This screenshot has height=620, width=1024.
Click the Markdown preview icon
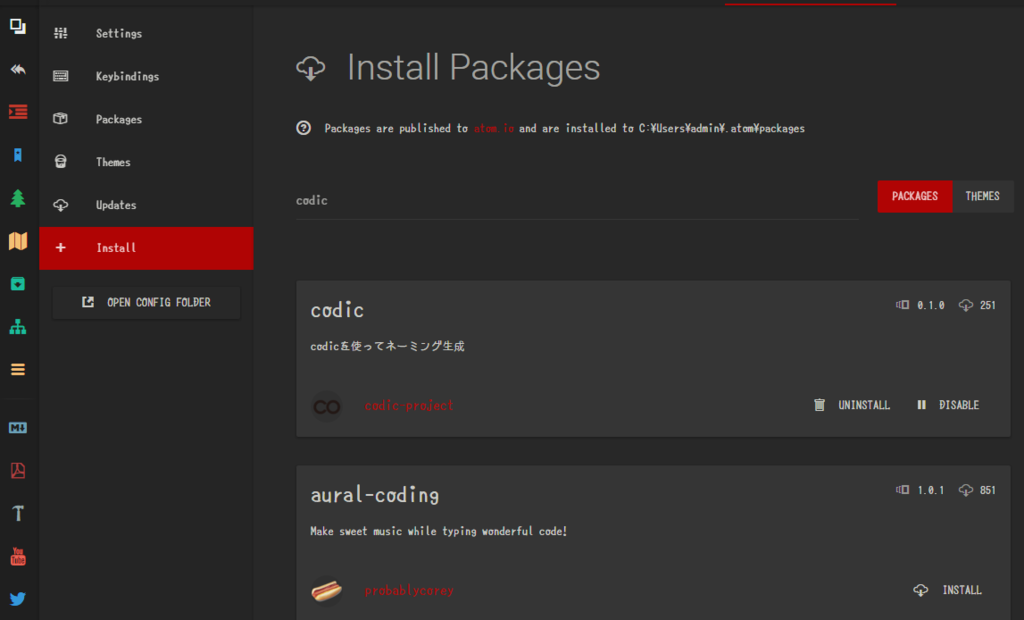coord(18,428)
